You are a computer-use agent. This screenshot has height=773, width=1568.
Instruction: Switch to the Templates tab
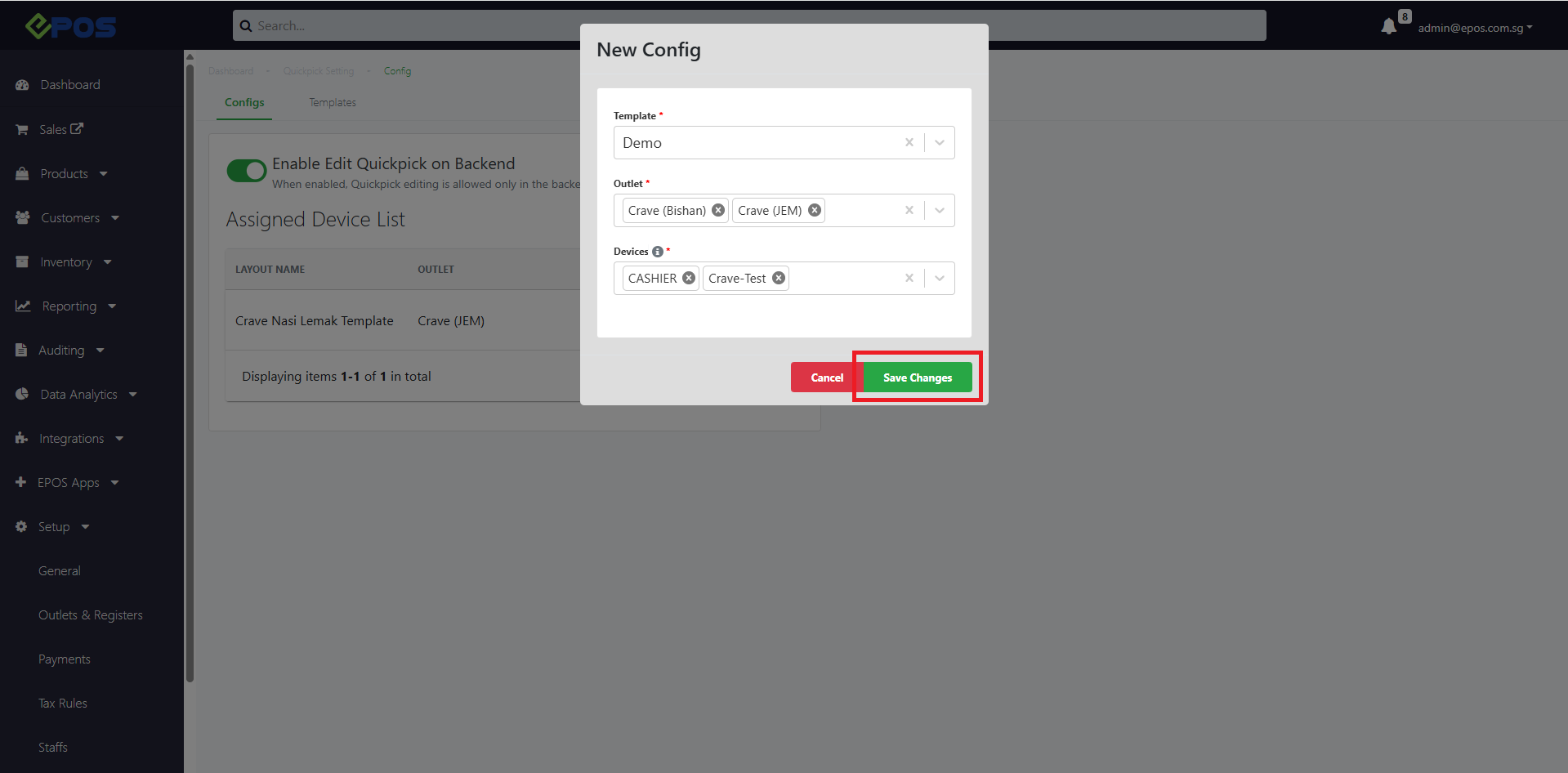[x=333, y=103]
